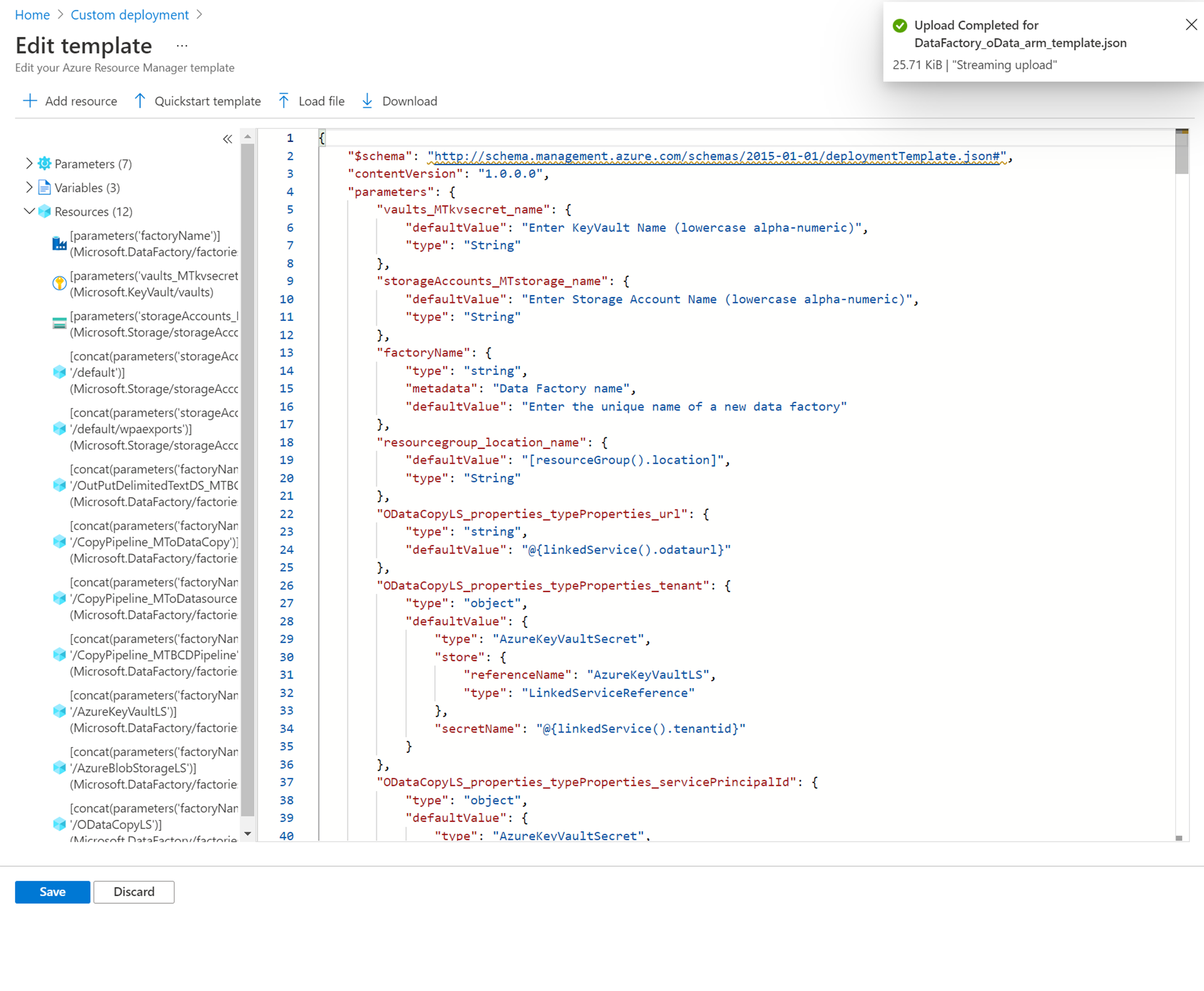Click cube icon beside CopyPipeline_MToDatasource resource

(x=60, y=598)
